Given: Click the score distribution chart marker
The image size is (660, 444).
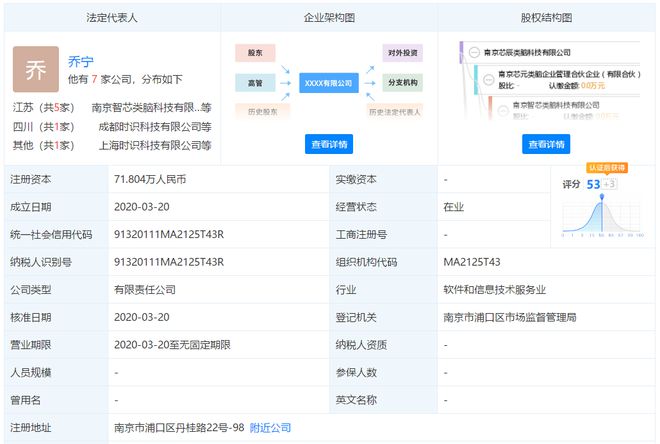Looking at the screenshot, I should (602, 197).
